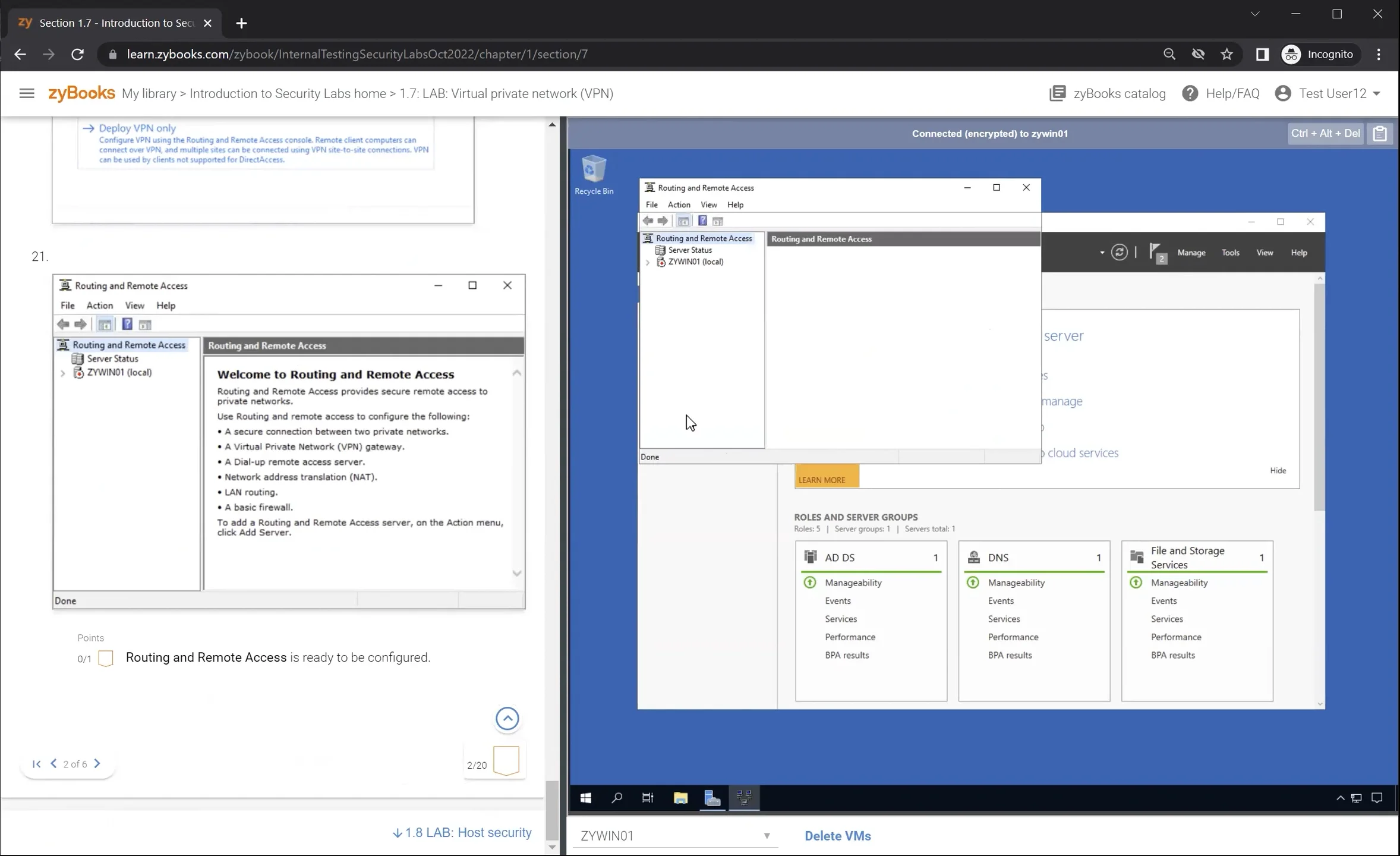Viewport: 1400px width, 856px height.
Task: Click the zyBooks logo
Action: point(81,93)
